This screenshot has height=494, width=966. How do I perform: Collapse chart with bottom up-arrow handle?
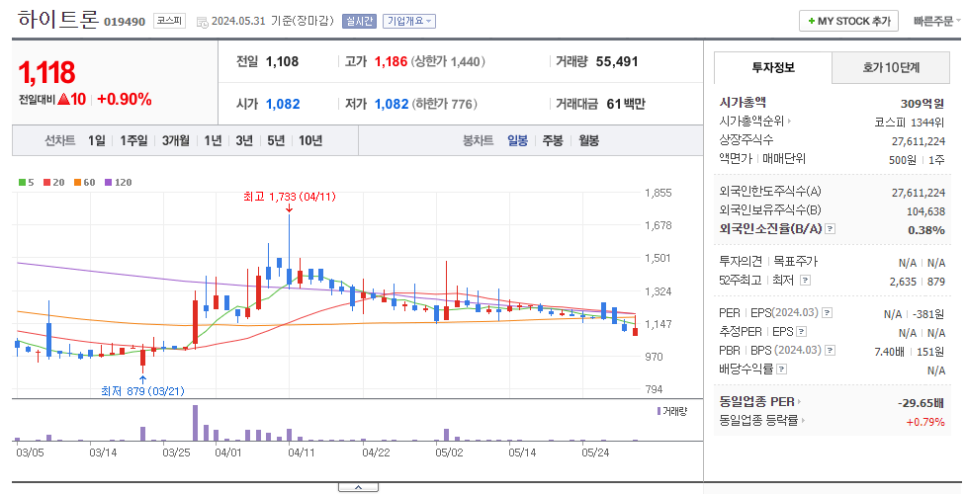click(x=358, y=487)
